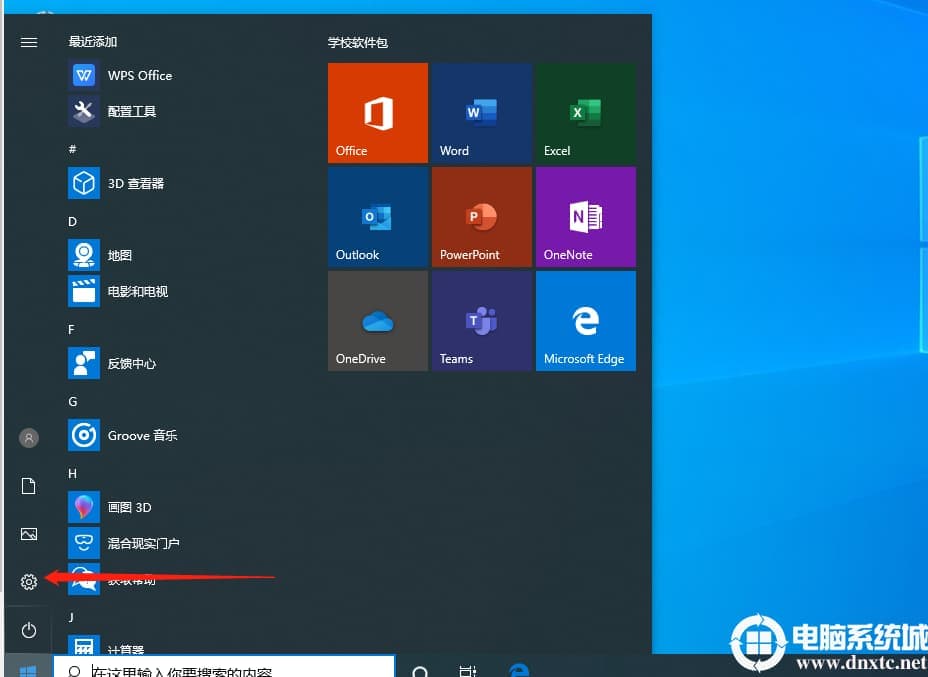This screenshot has height=677, width=928.
Task: Open the Documents sidebar icon
Action: click(29, 486)
